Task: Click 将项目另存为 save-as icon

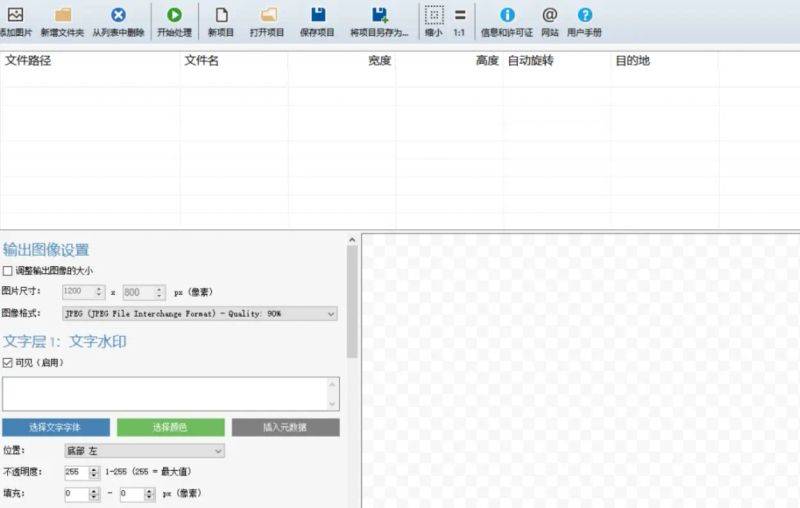Action: coord(379,16)
